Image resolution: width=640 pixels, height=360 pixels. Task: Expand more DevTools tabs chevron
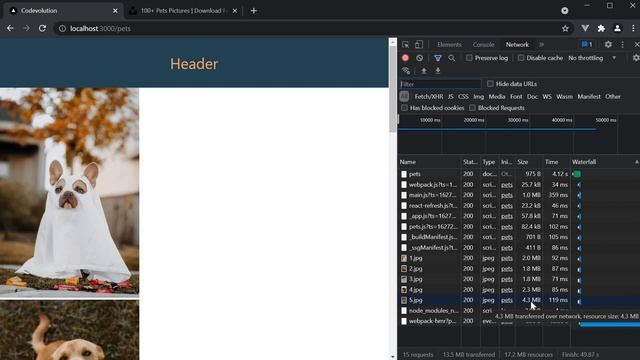pos(542,44)
